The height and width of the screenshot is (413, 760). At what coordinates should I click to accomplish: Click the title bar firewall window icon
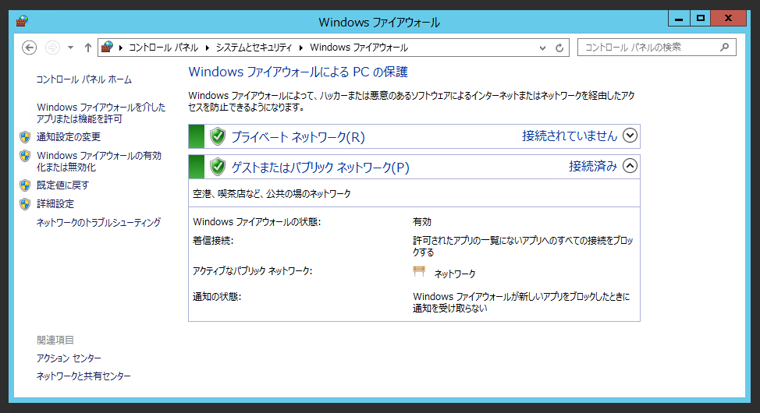(x=22, y=21)
